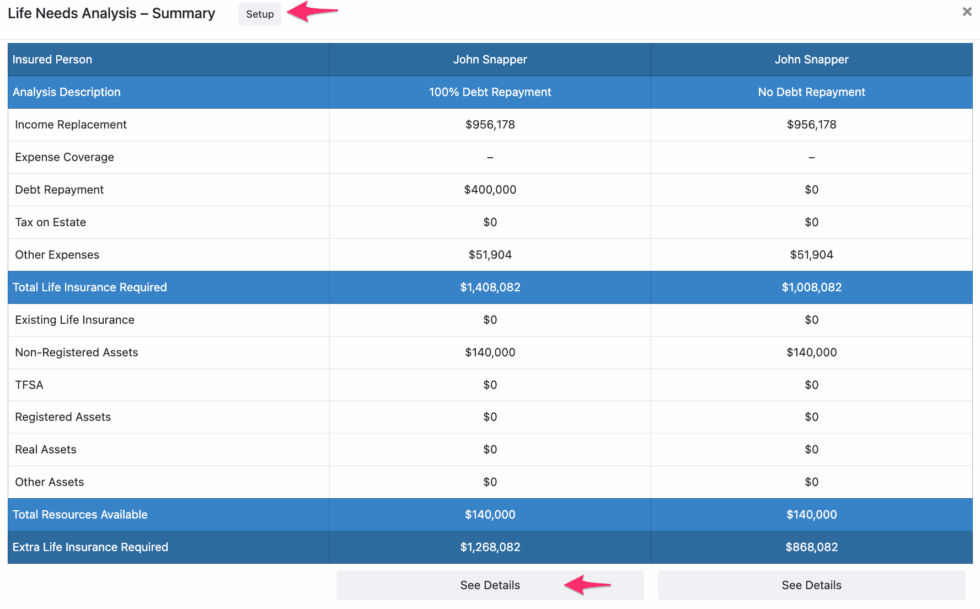The height and width of the screenshot is (609, 980).
Task: Open the Setup dialog for the analysis
Action: click(x=259, y=14)
